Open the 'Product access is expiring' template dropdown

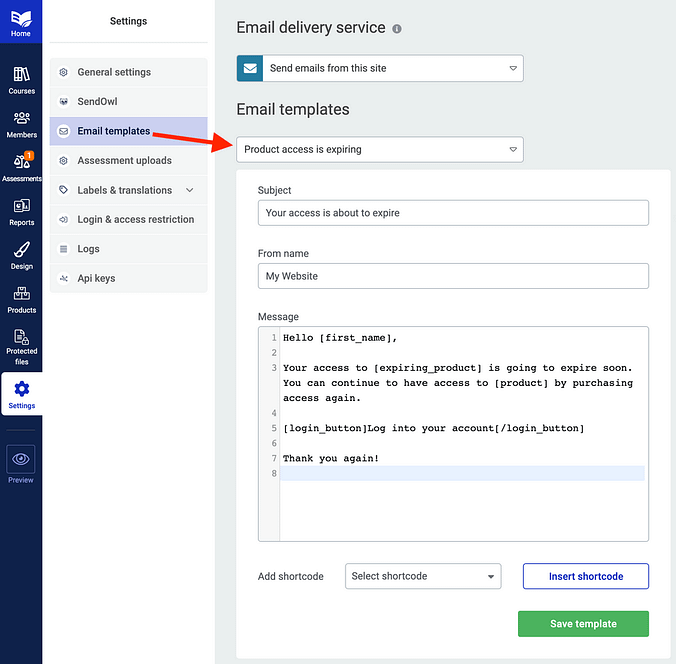[380, 150]
